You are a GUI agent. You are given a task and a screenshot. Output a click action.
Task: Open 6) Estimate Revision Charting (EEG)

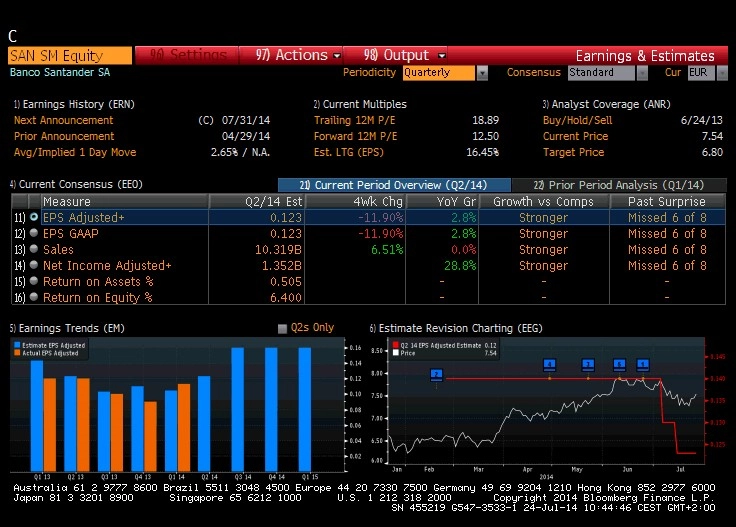456,328
